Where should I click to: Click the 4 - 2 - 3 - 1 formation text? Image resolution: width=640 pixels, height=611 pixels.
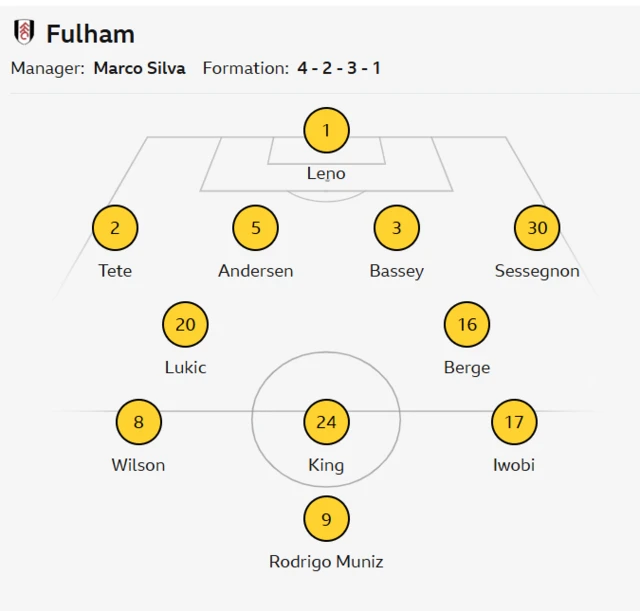pyautogui.click(x=339, y=69)
